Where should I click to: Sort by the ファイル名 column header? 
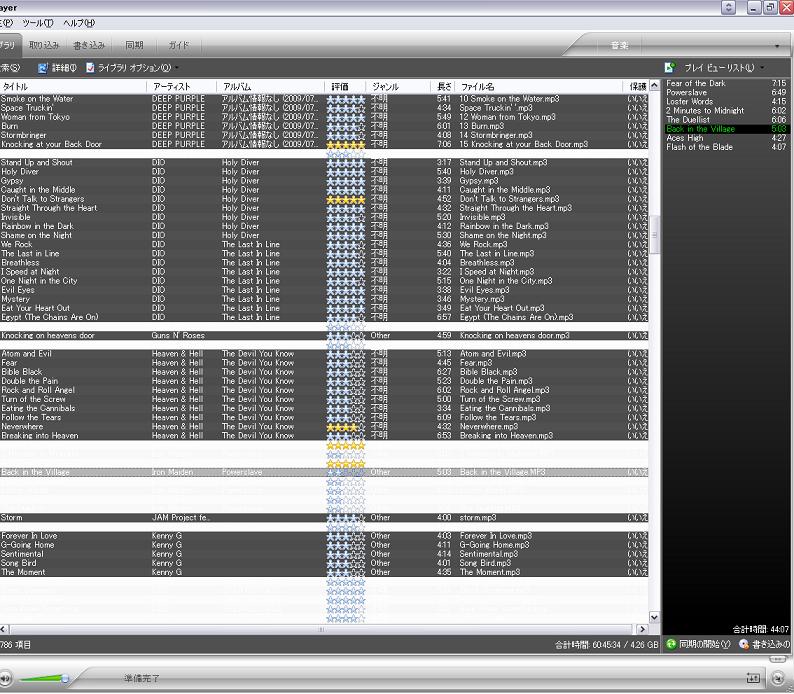click(x=539, y=87)
